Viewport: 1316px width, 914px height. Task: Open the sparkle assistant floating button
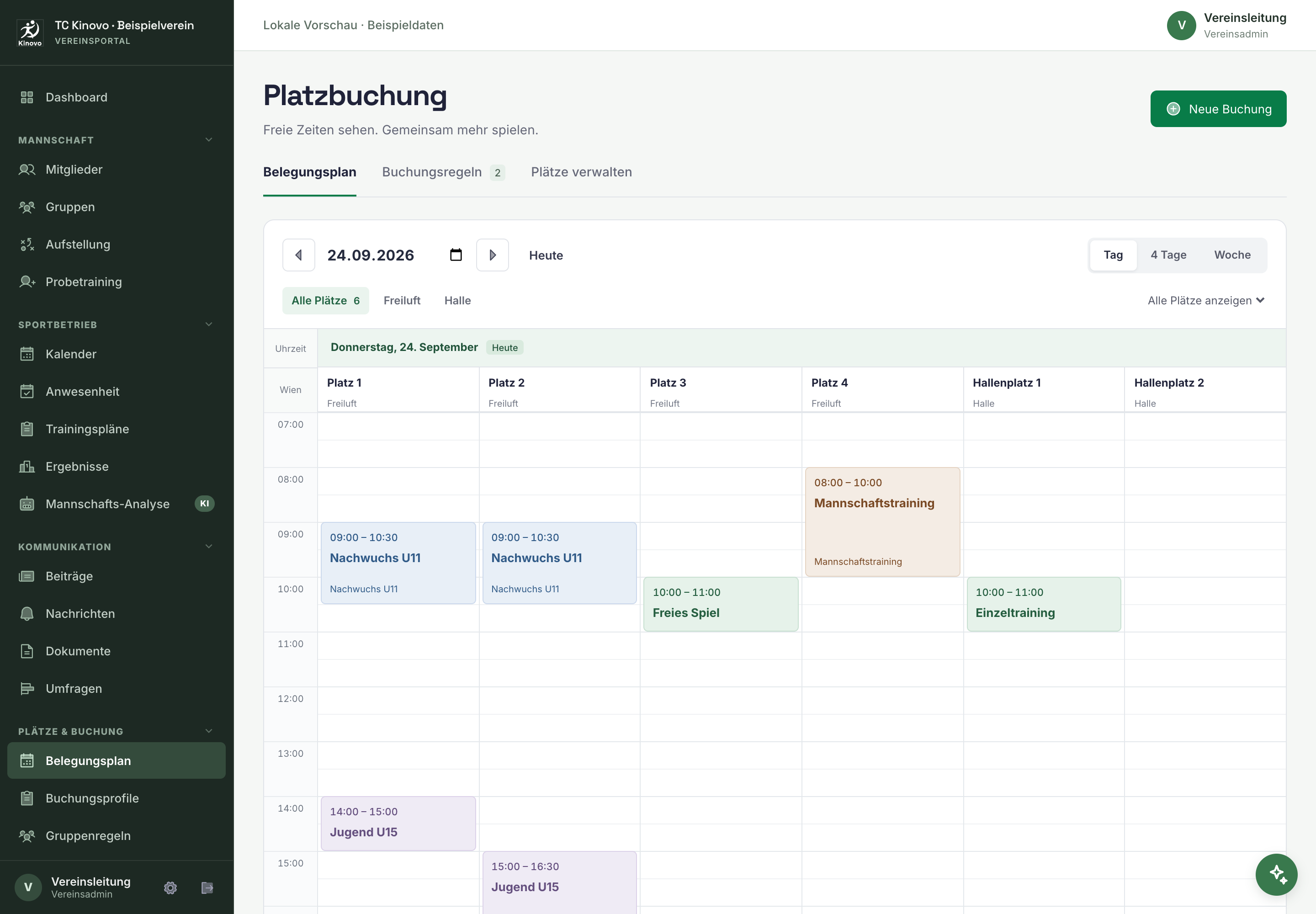pos(1277,875)
